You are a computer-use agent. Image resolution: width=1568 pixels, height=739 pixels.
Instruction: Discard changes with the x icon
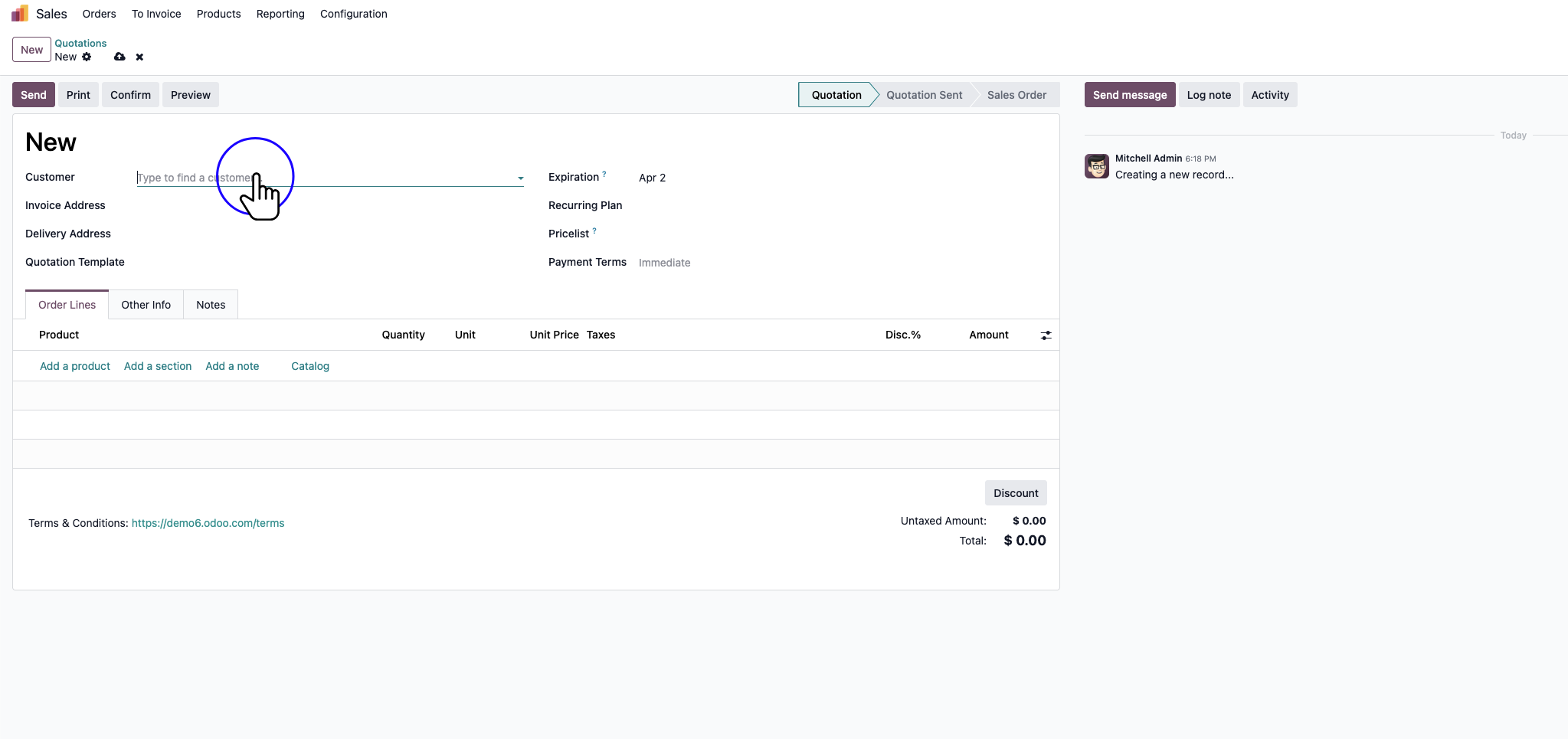click(139, 57)
